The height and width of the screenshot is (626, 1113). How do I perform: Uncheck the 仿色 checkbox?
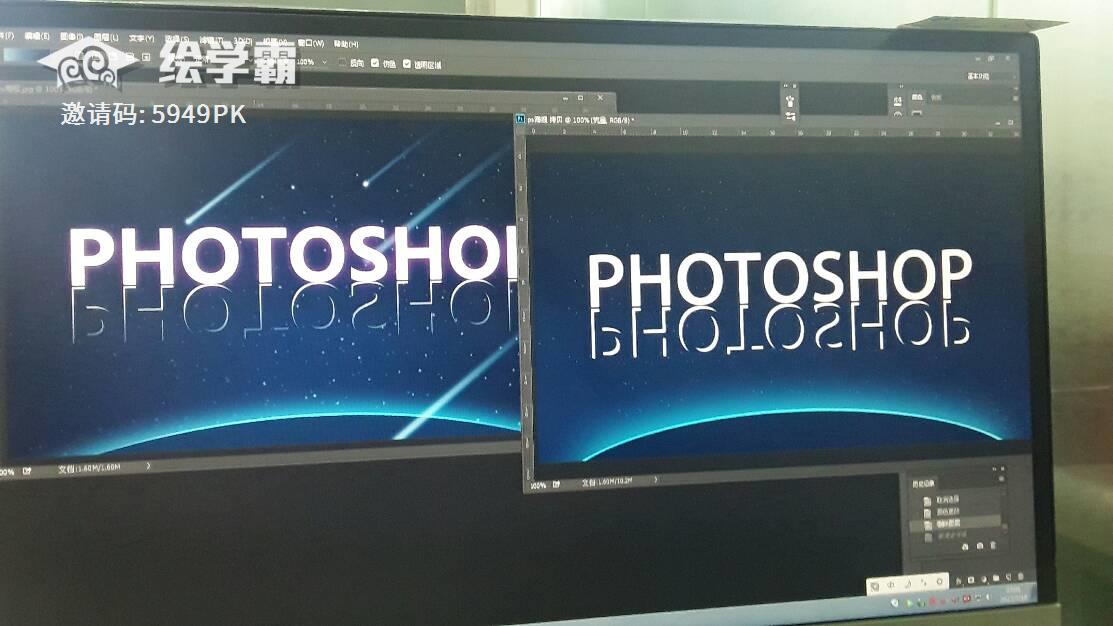375,63
